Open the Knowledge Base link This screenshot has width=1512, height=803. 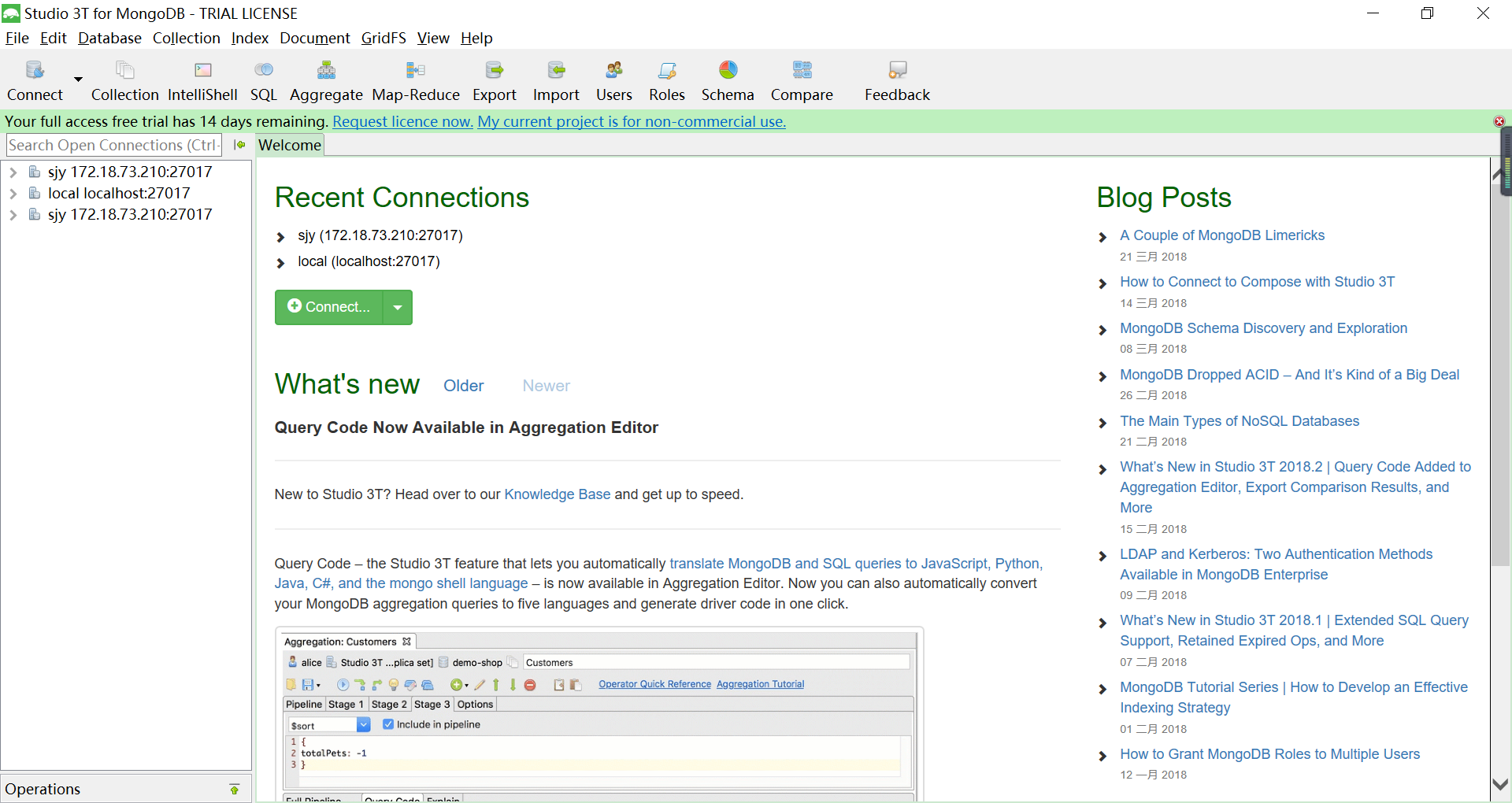[557, 494]
